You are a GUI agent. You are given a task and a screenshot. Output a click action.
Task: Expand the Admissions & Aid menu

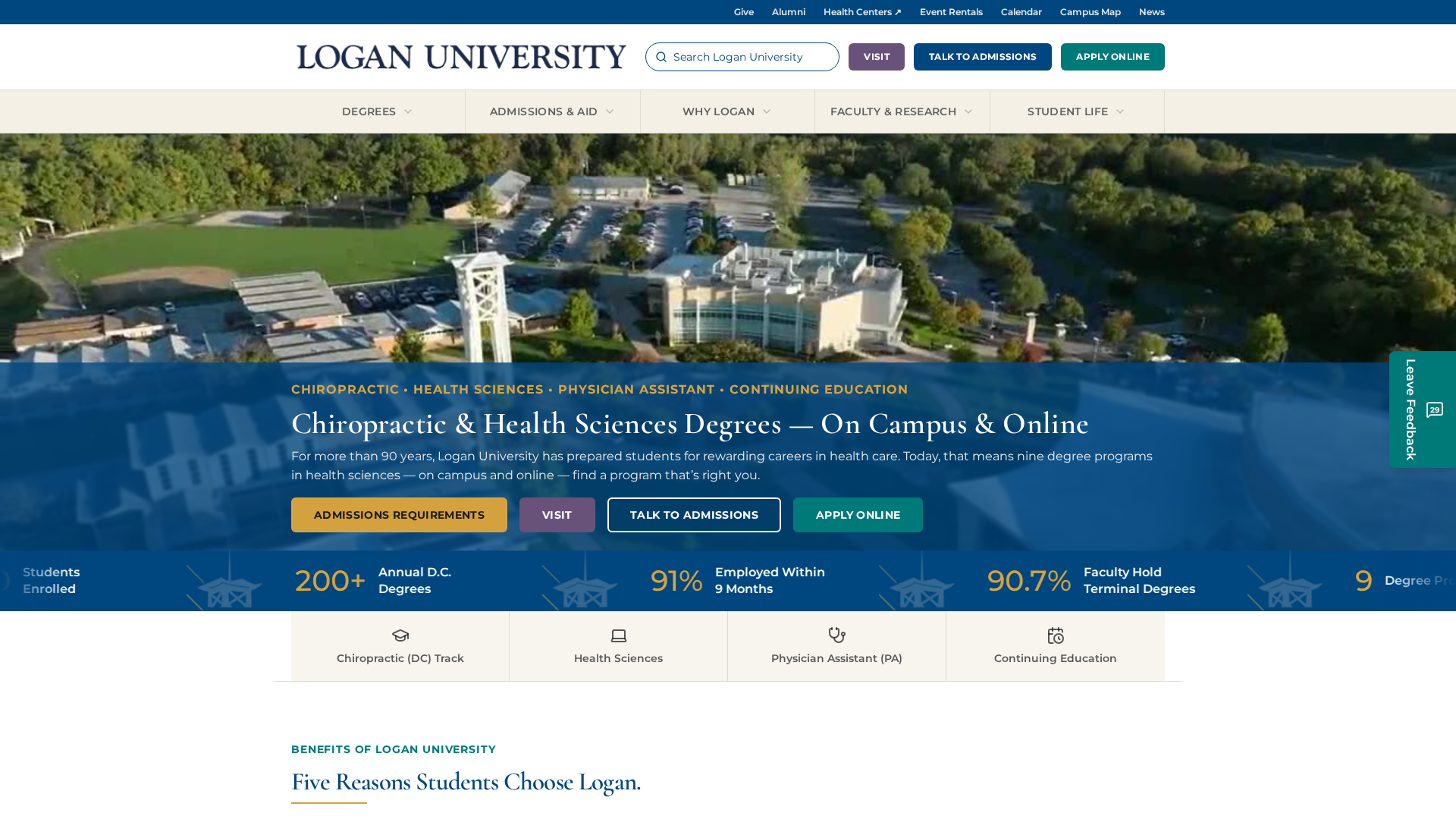(x=552, y=111)
